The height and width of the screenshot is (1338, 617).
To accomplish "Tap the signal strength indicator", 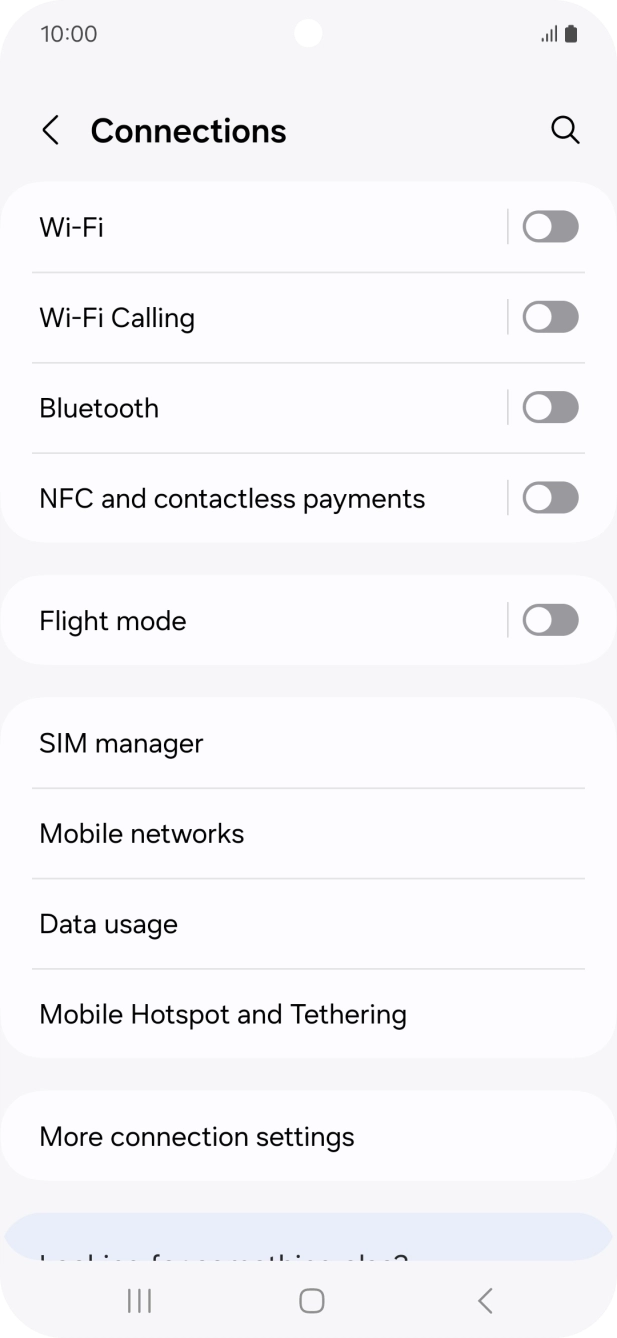I will pyautogui.click(x=548, y=33).
